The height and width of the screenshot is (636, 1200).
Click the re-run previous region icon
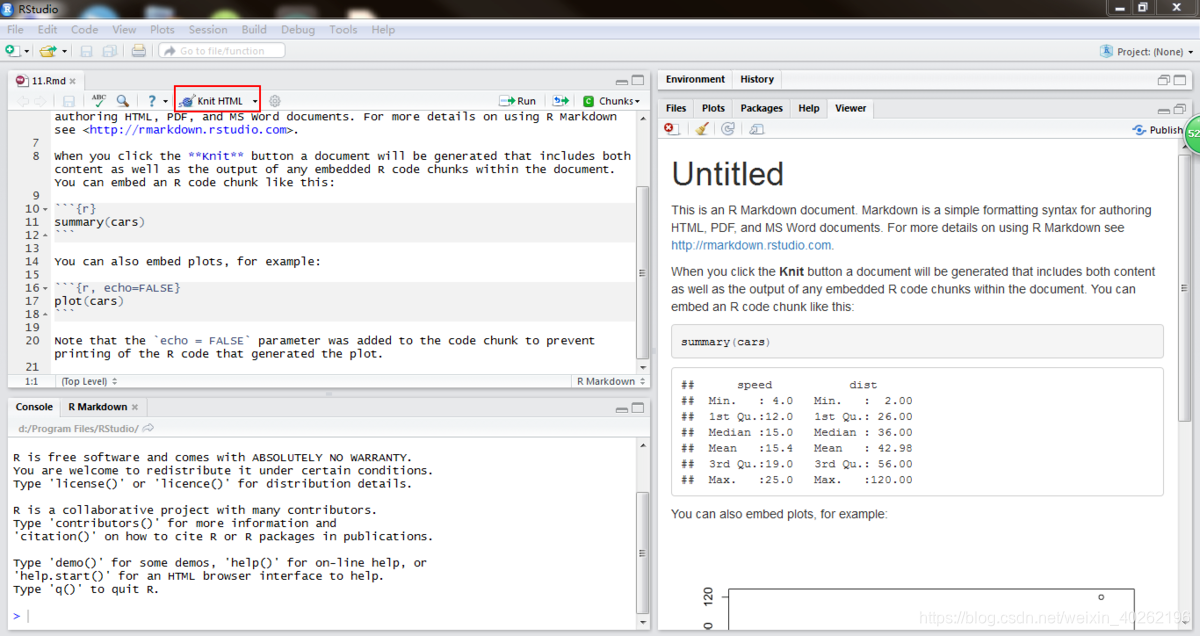tap(561, 101)
